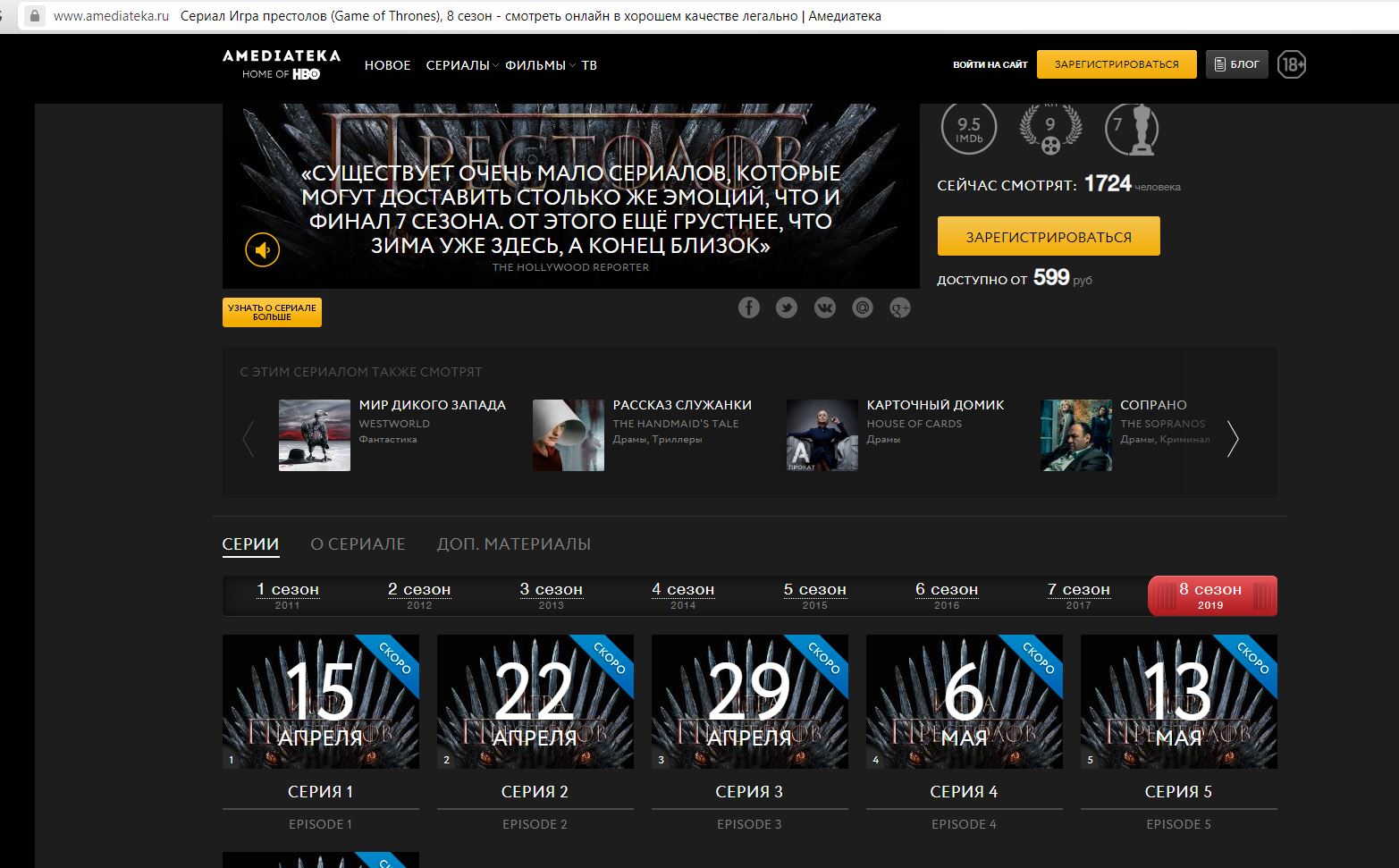Click the СЕРИЯ 5 title
1399x868 pixels.
tap(1179, 791)
